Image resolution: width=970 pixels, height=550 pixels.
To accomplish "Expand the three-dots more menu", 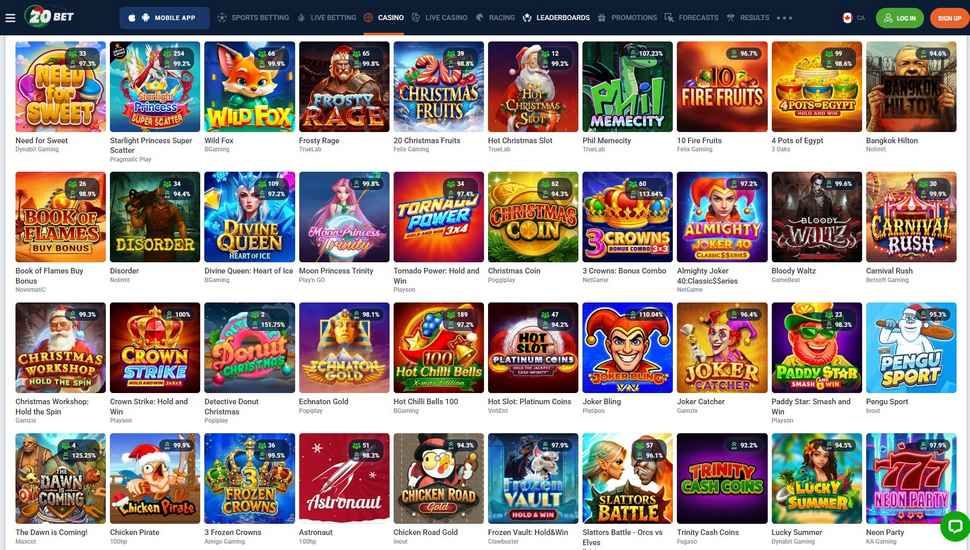I will (784, 18).
